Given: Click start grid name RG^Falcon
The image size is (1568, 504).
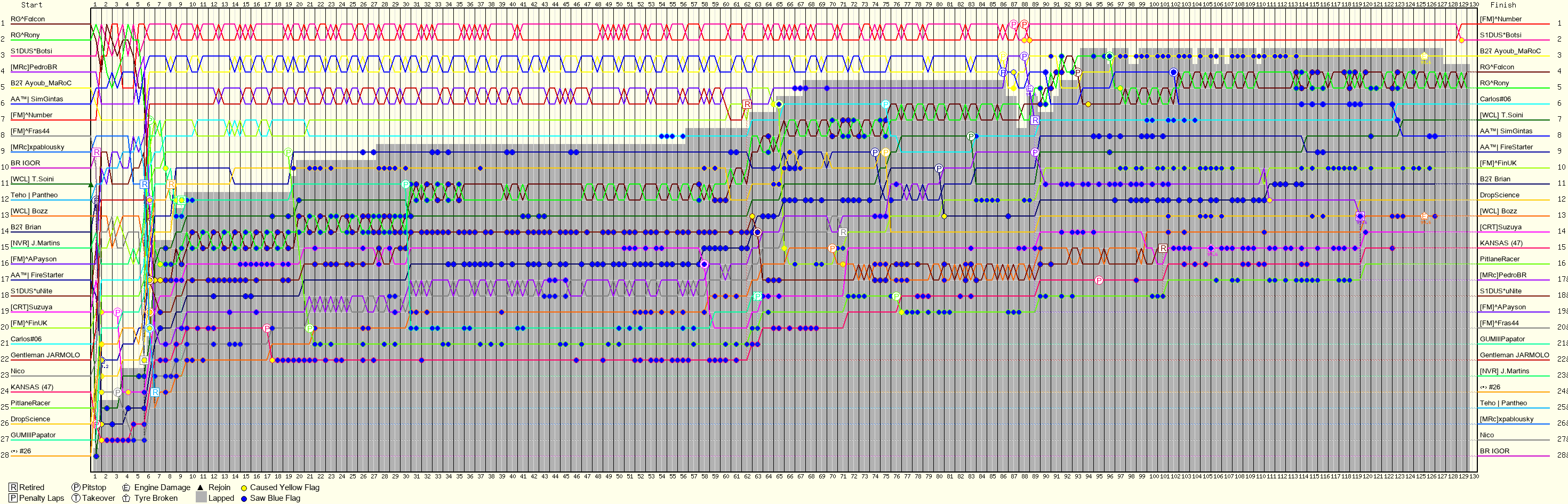Looking at the screenshot, I should [x=27, y=19].
